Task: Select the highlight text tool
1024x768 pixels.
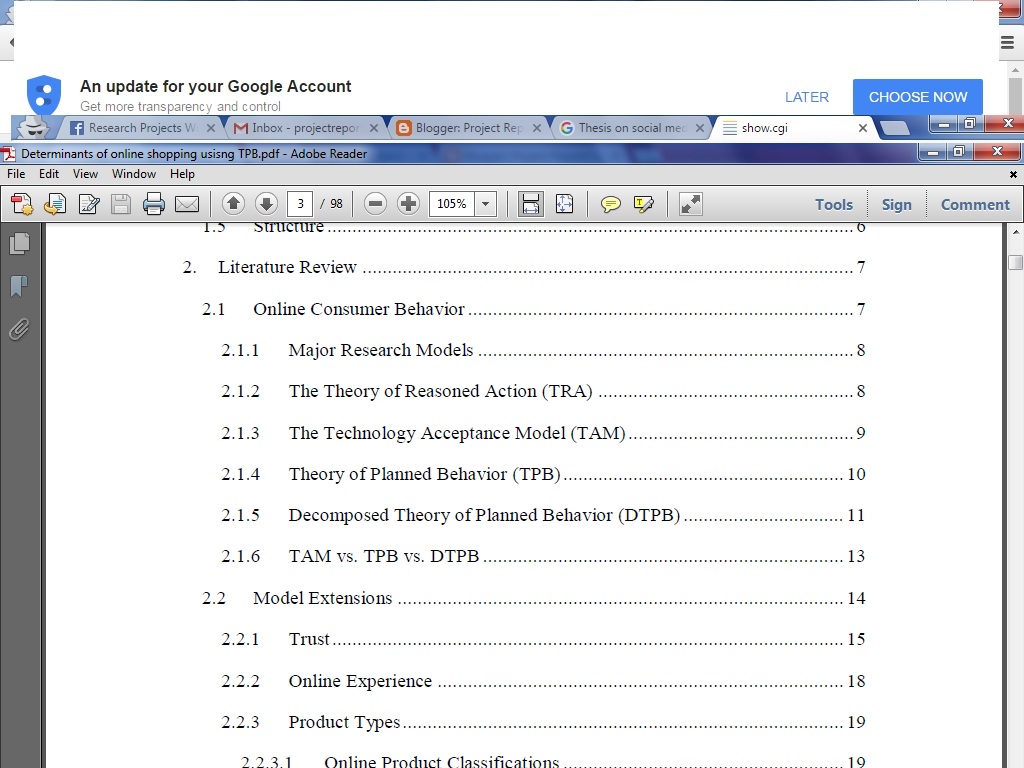Action: pyautogui.click(x=643, y=204)
